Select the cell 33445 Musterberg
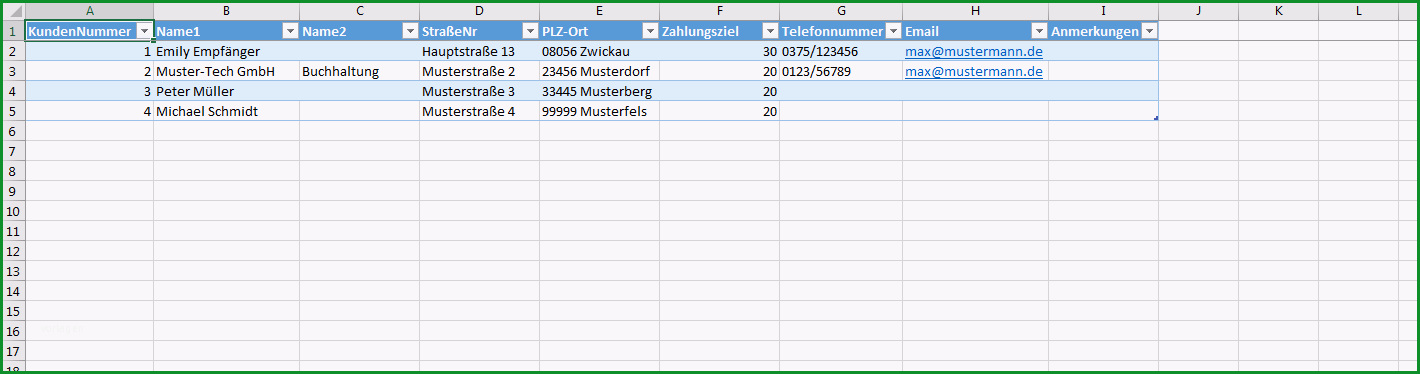1420x374 pixels. pos(599,91)
